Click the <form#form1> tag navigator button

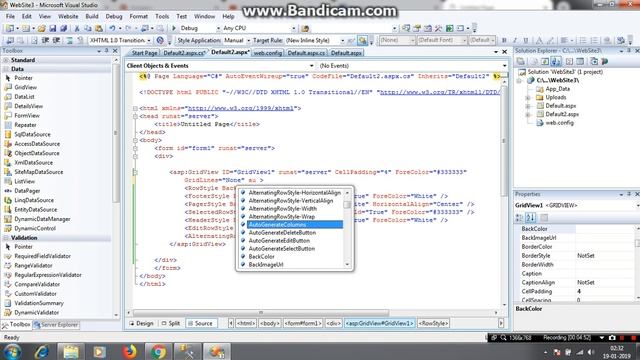tap(303, 323)
